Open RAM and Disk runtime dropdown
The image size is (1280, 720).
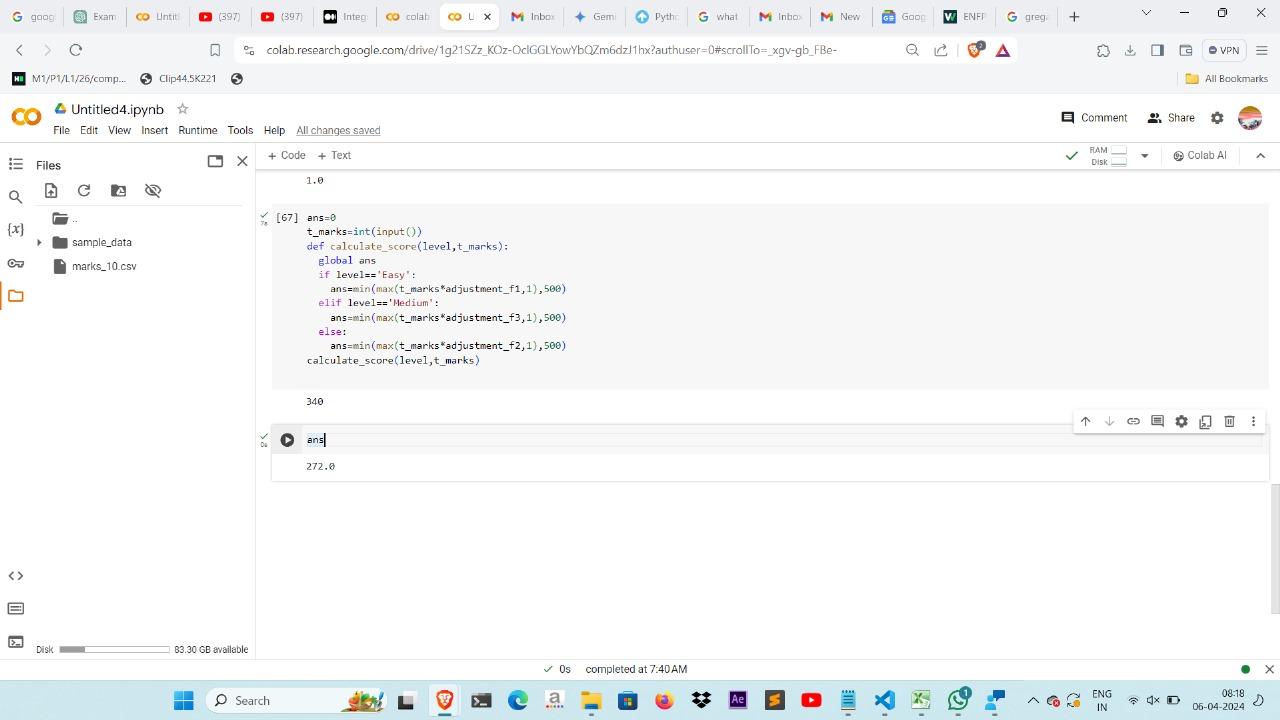click(x=1144, y=156)
